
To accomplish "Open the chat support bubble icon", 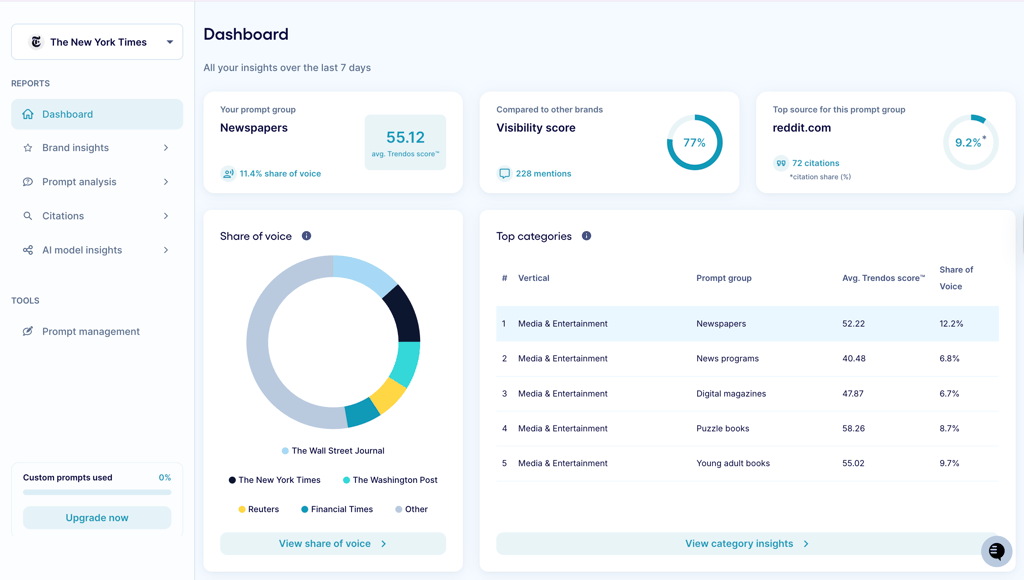I will 997,551.
